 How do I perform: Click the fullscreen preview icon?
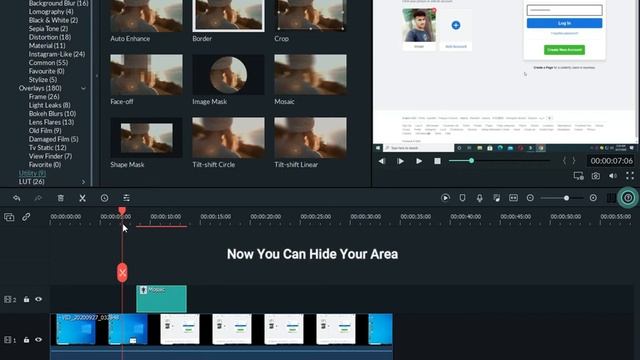pos(630,176)
